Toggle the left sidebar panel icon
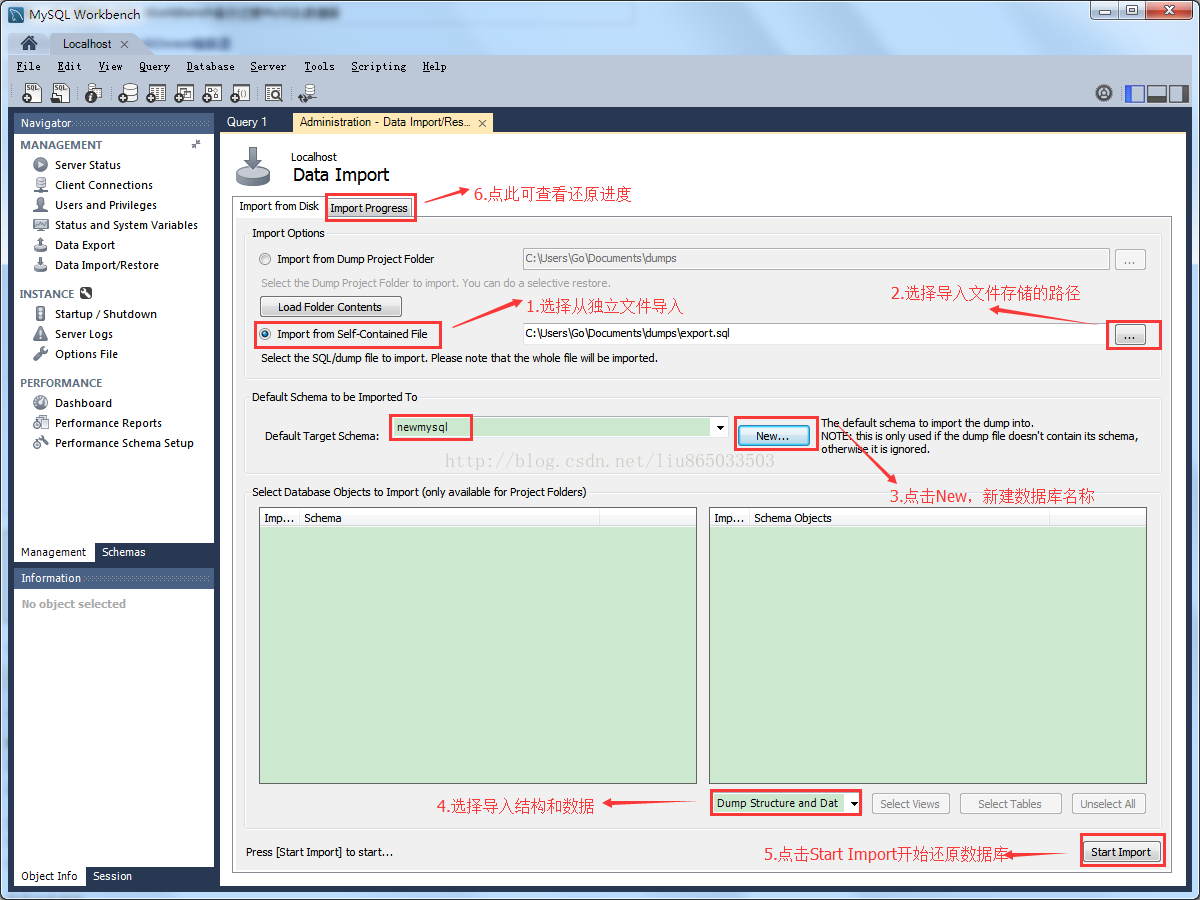1200x900 pixels. pyautogui.click(x=1135, y=93)
